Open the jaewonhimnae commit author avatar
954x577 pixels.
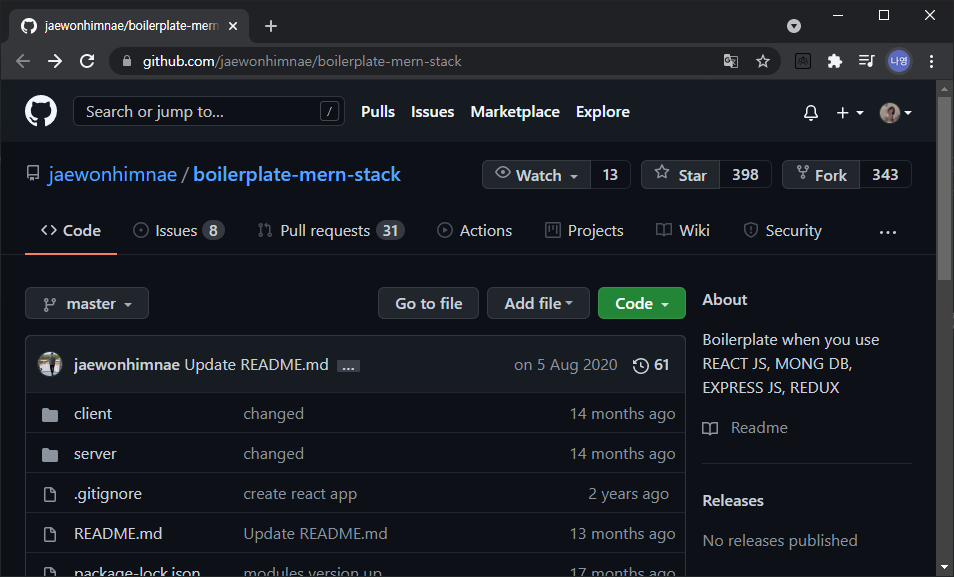(x=50, y=365)
